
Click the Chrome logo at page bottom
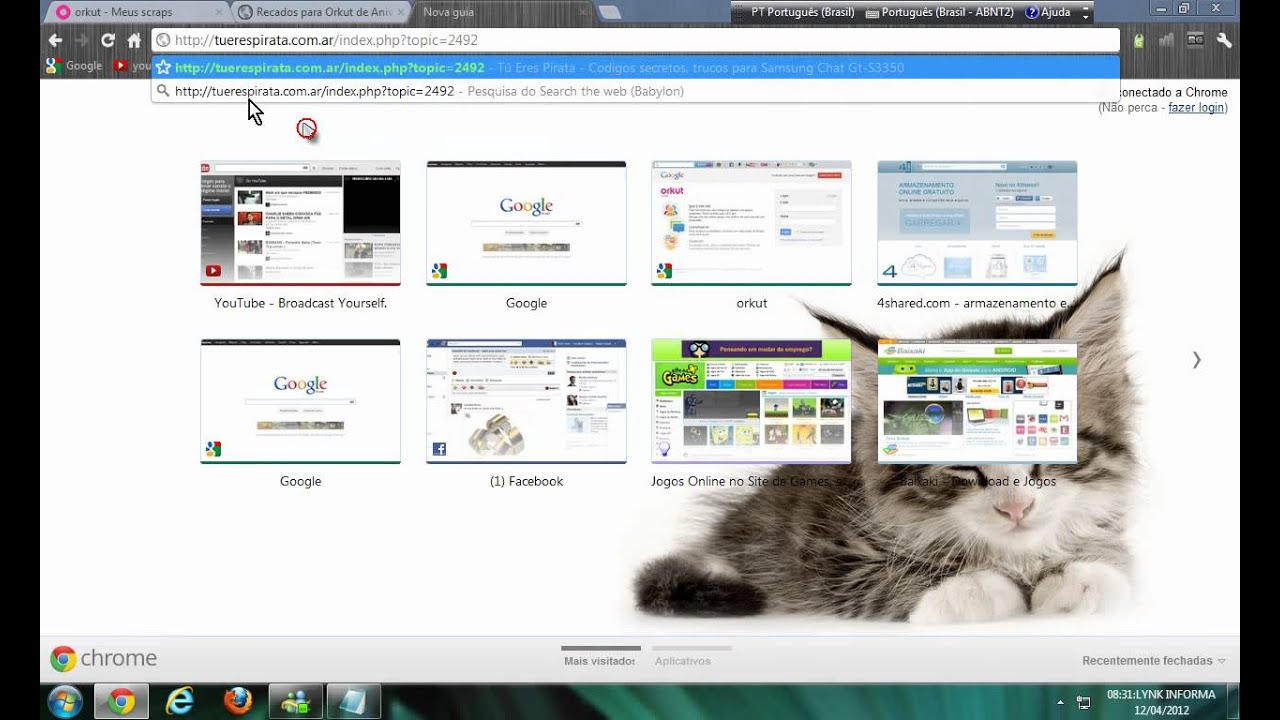pyautogui.click(x=104, y=658)
